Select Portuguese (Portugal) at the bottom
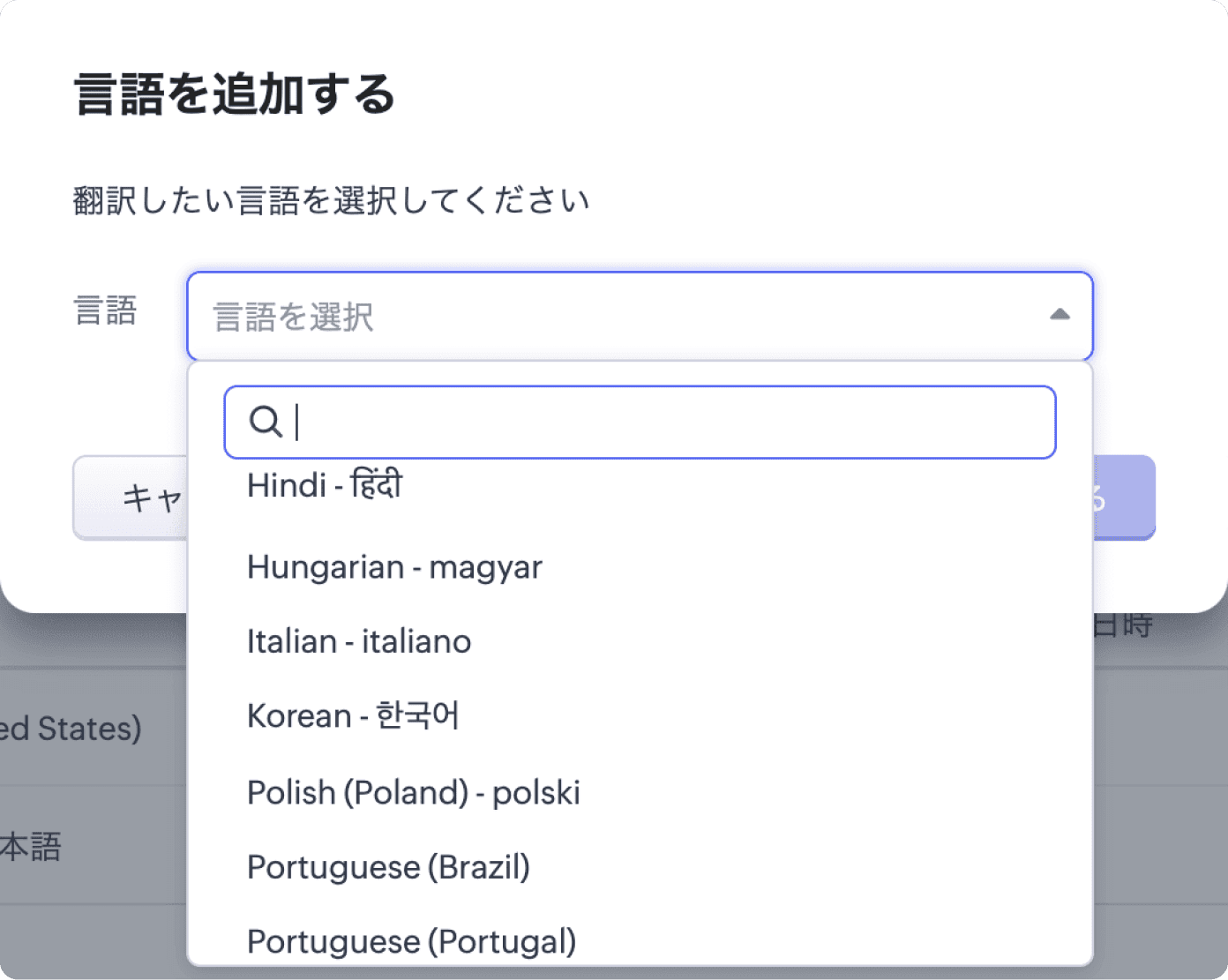Screen dimensions: 1228x980 [411, 940]
